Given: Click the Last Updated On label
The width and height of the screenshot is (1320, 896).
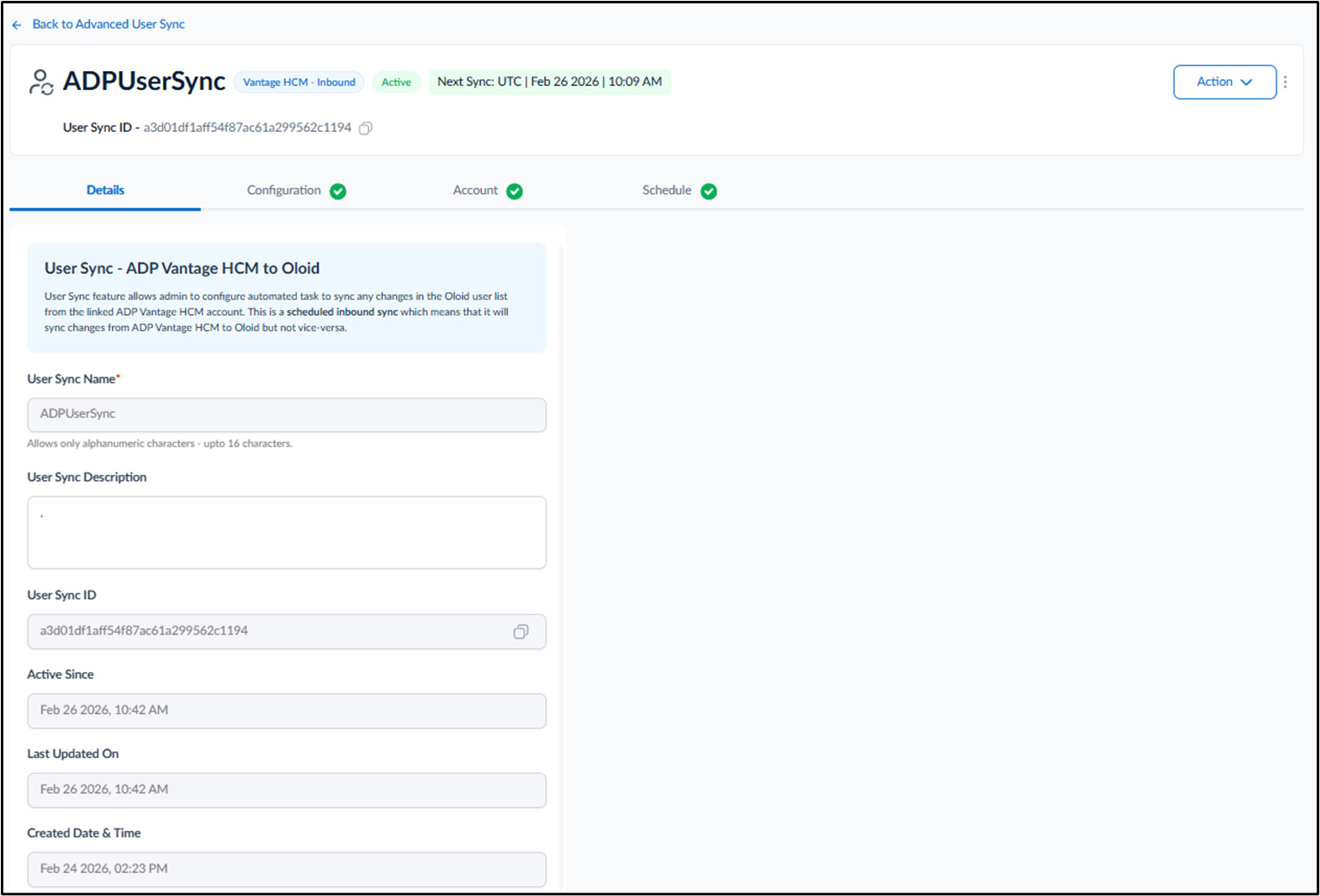Looking at the screenshot, I should [x=73, y=753].
